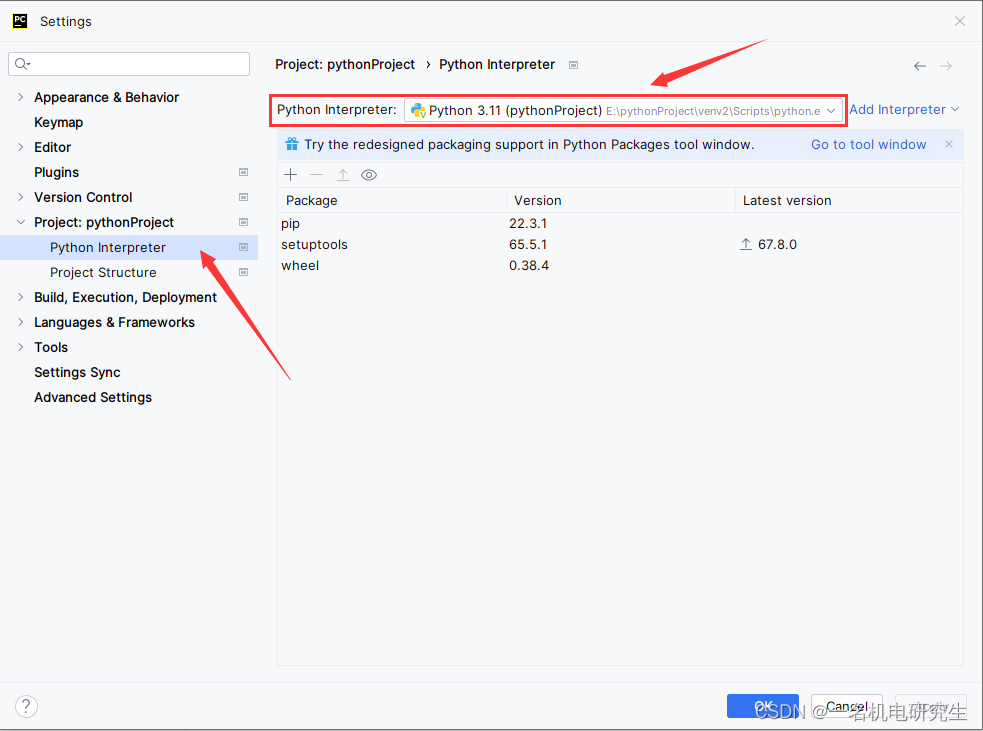The height and width of the screenshot is (731, 983).
Task: Click the upgrade package arrow icon
Action: (343, 175)
